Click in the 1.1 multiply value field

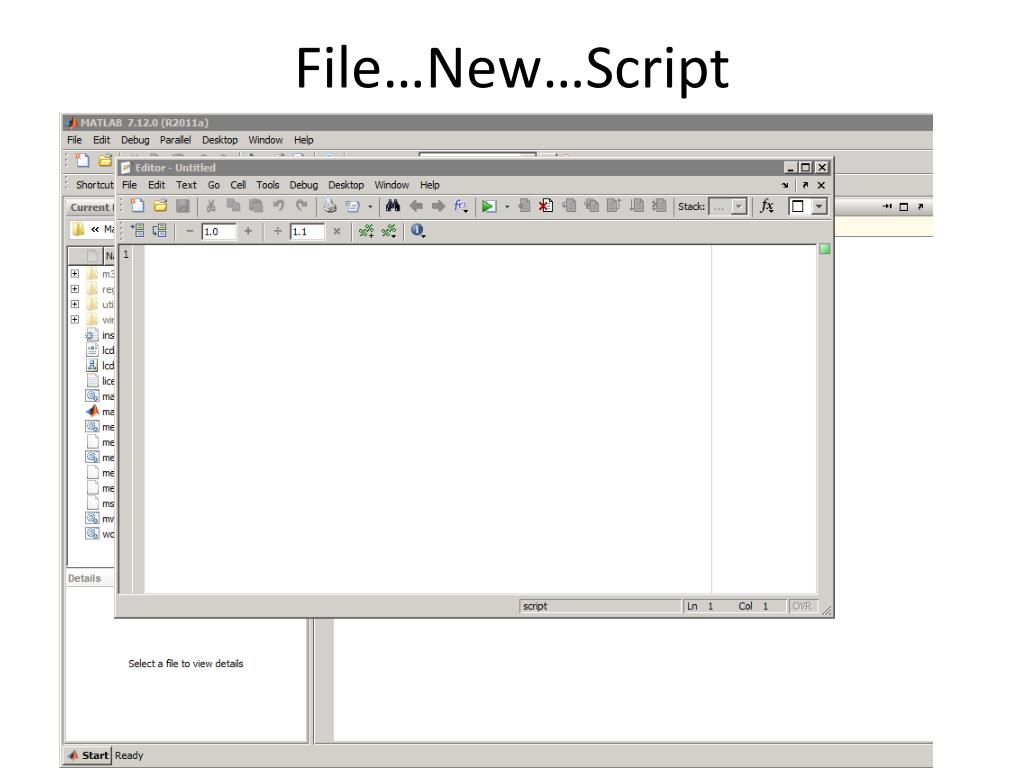pos(307,231)
